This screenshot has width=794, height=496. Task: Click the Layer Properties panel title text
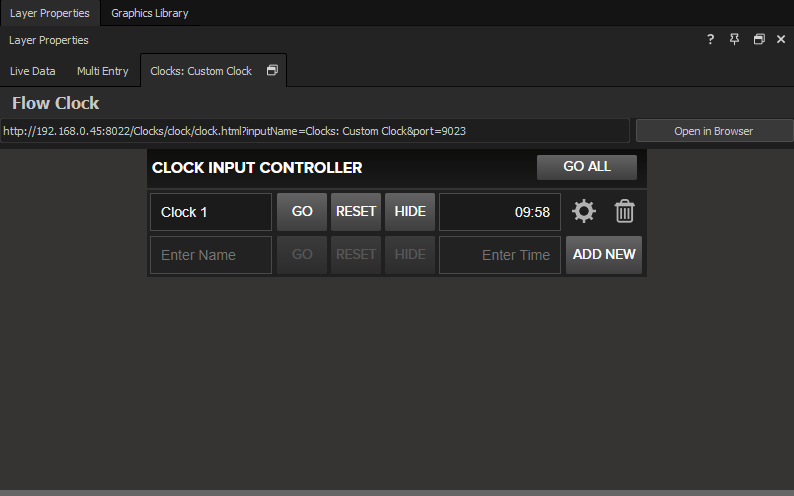coord(49,40)
